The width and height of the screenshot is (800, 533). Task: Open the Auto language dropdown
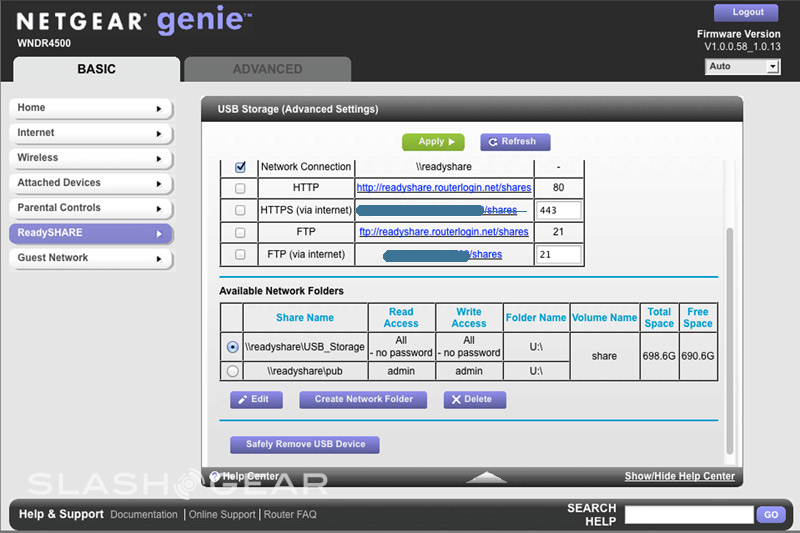(x=741, y=67)
